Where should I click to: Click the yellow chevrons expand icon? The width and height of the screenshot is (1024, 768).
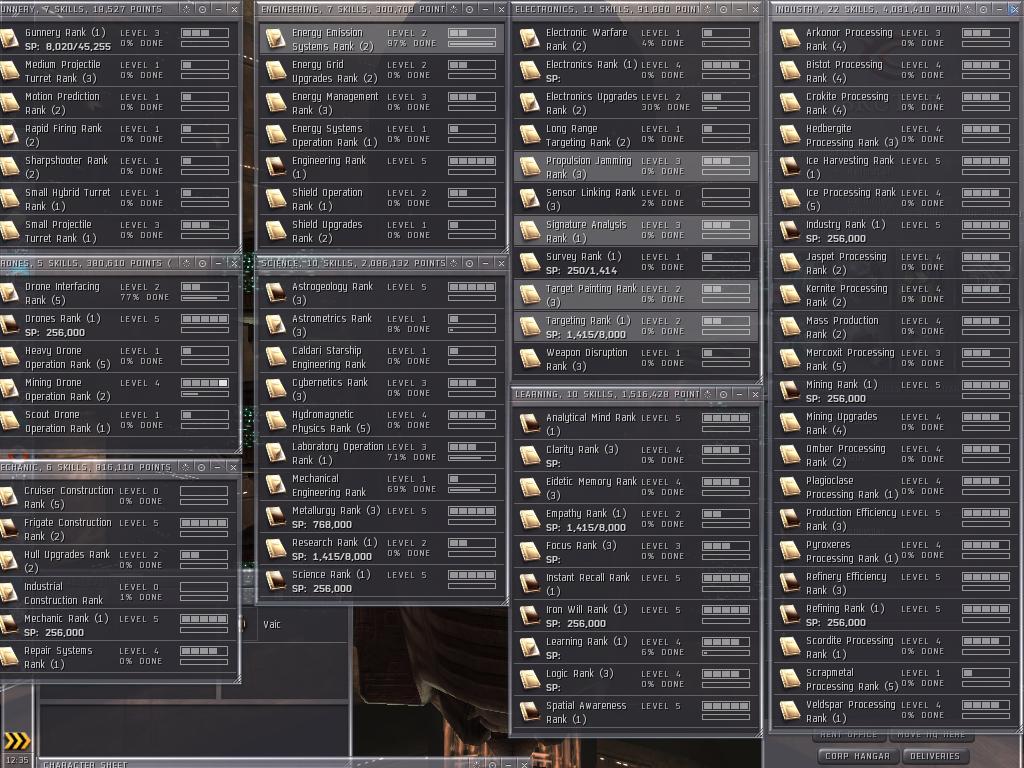[x=17, y=741]
